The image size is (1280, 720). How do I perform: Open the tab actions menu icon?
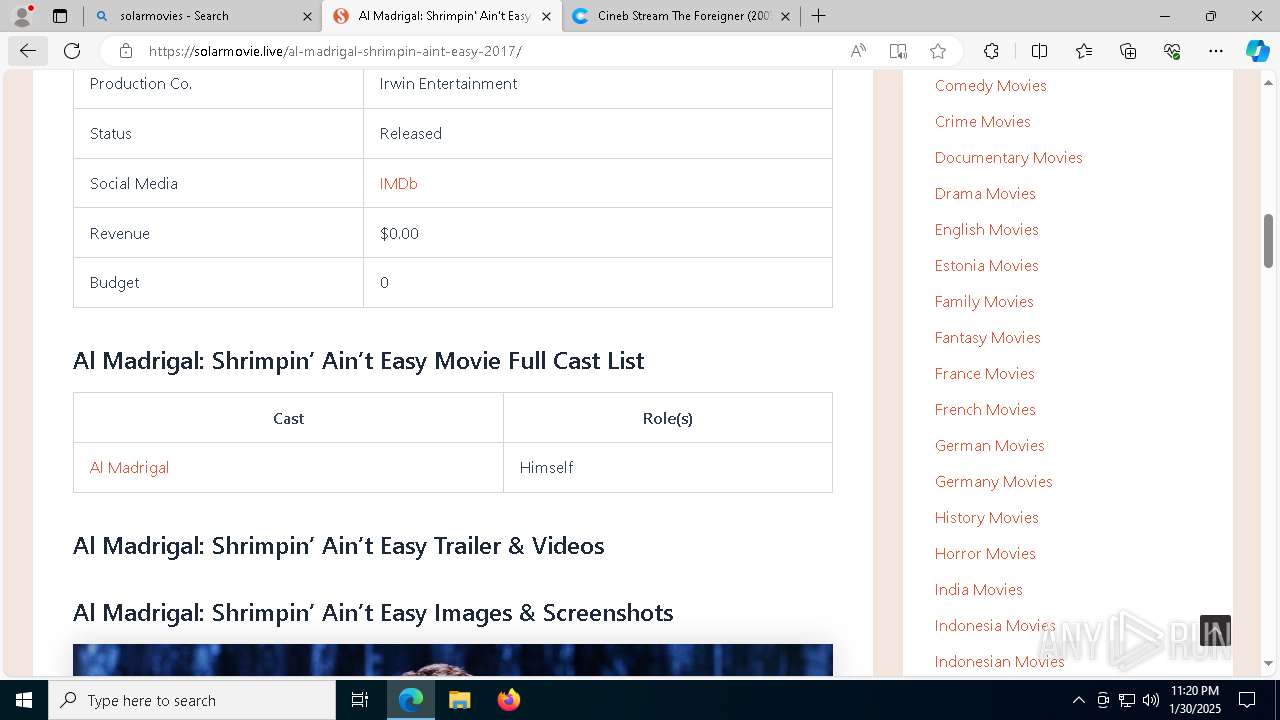coord(60,16)
